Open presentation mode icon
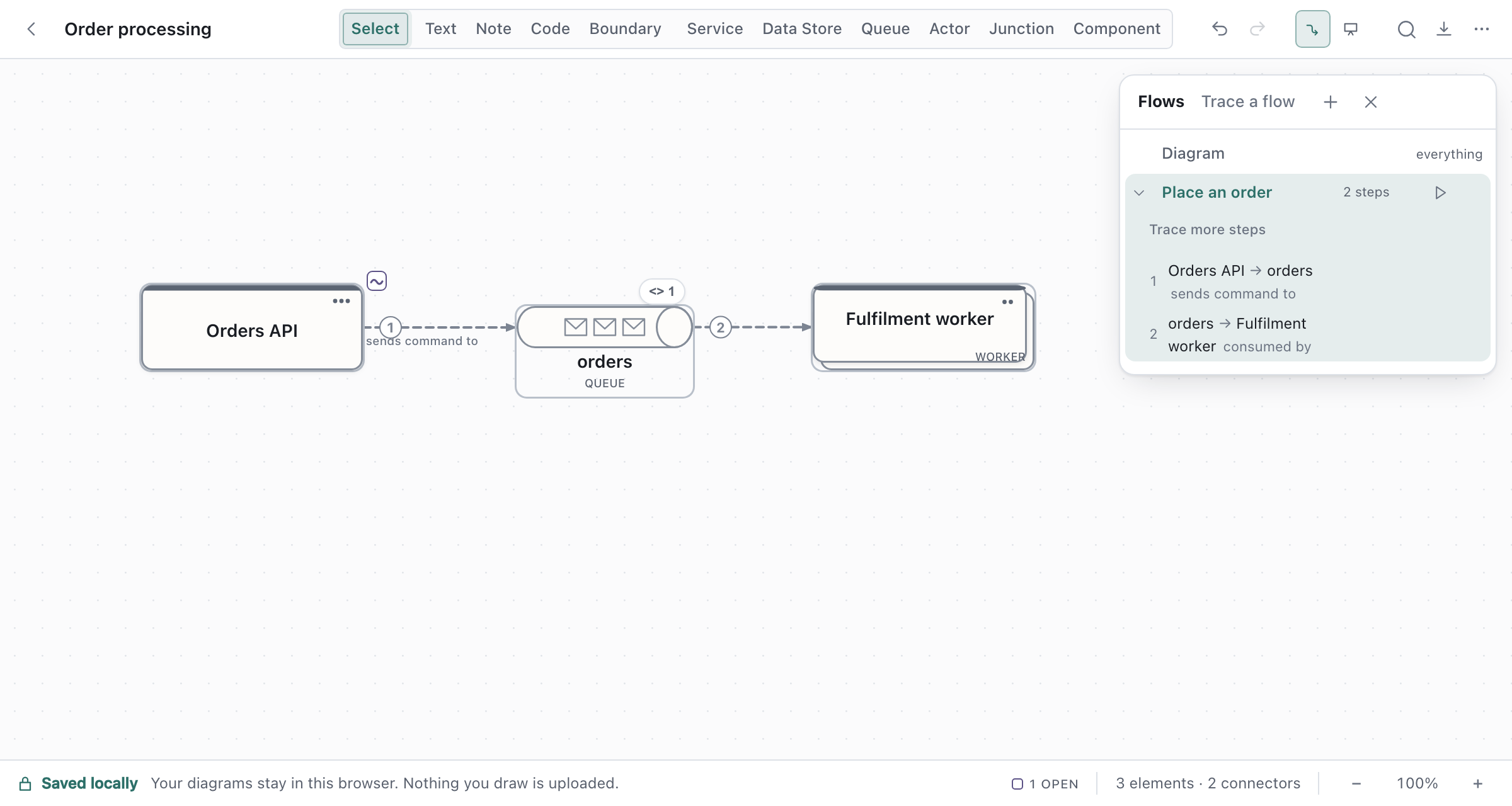Screen dimensions: 1512x806 1351,29
